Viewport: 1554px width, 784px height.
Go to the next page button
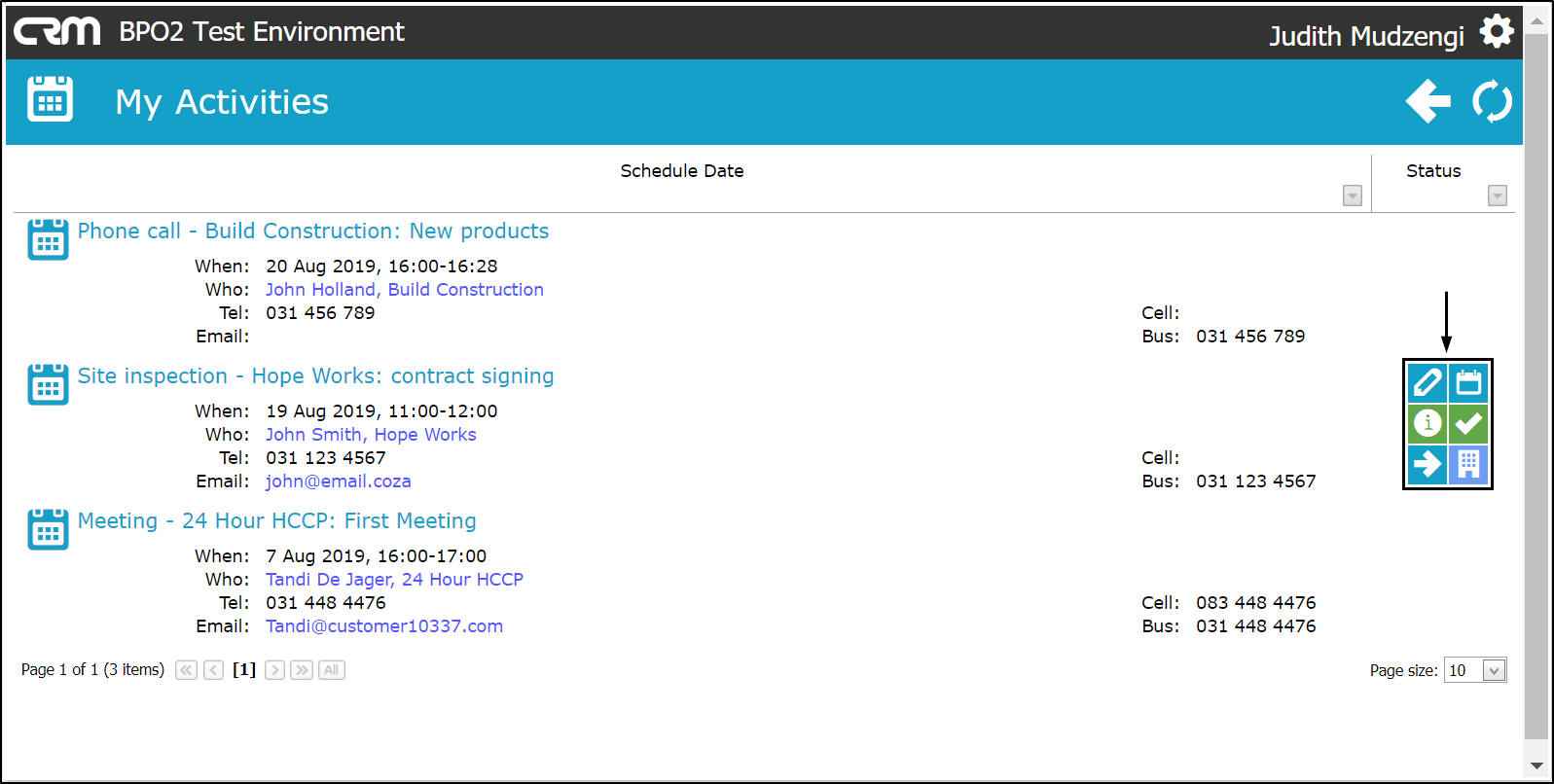(x=274, y=670)
